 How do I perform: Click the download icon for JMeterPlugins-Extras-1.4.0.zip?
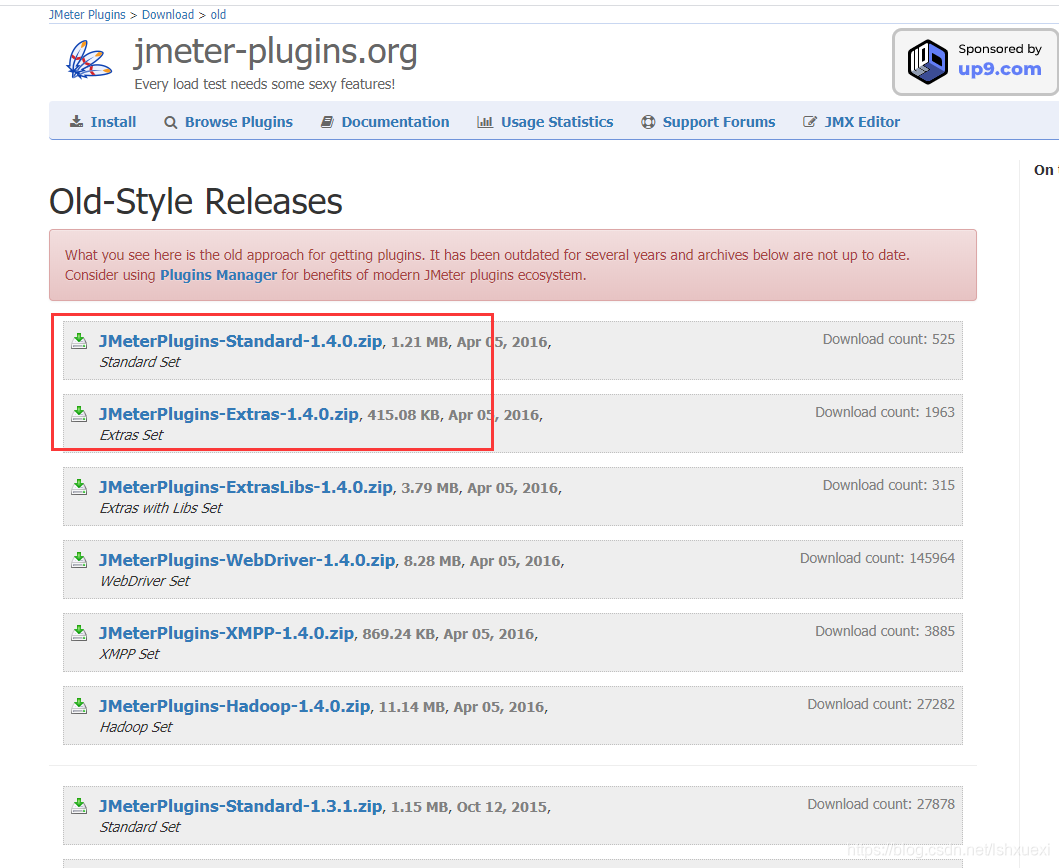coord(79,413)
